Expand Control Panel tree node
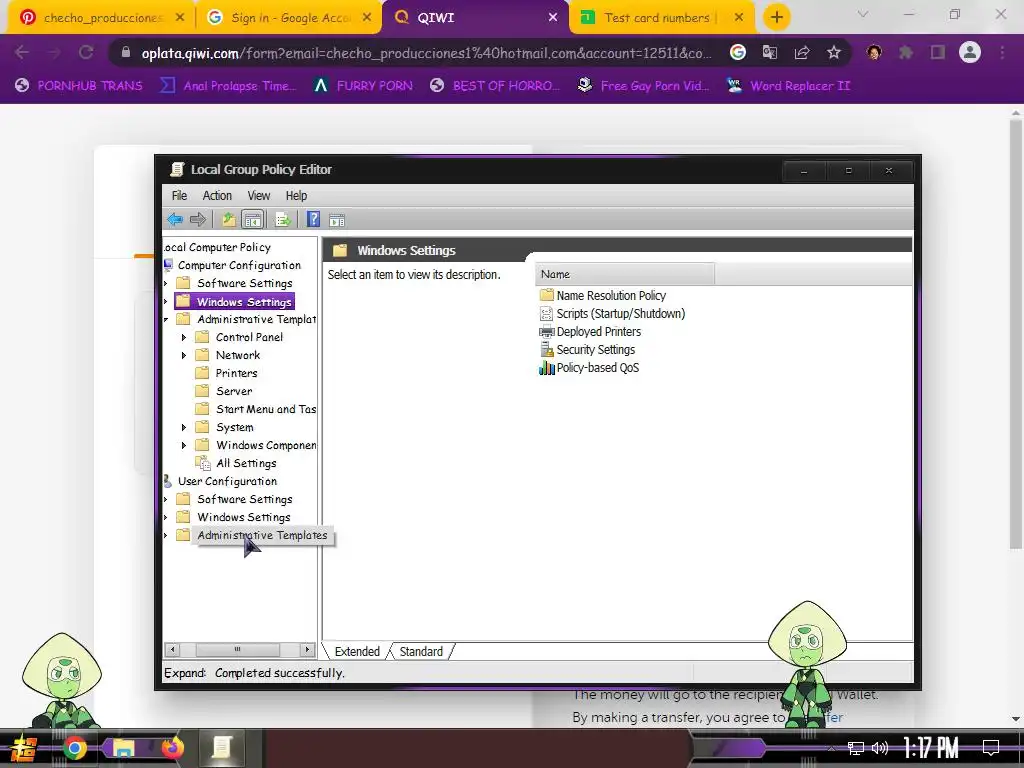 point(184,337)
